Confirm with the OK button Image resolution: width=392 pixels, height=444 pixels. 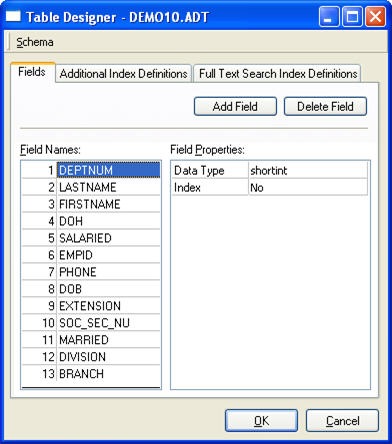261,421
